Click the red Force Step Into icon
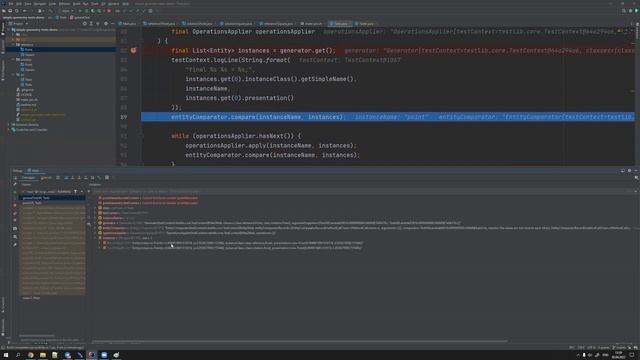The width and height of the screenshot is (640, 360). tap(79, 178)
